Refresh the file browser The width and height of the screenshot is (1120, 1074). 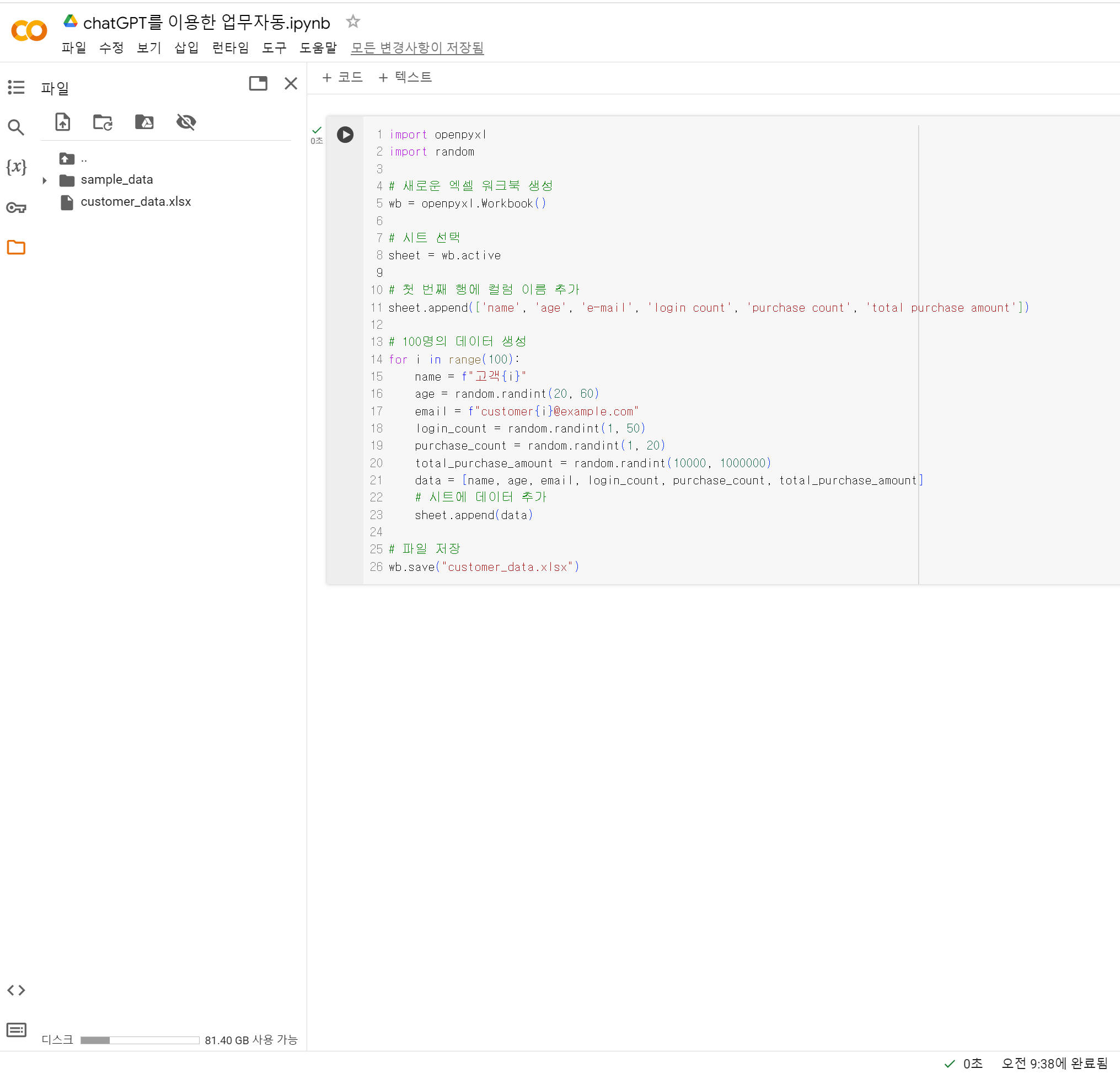tap(103, 122)
